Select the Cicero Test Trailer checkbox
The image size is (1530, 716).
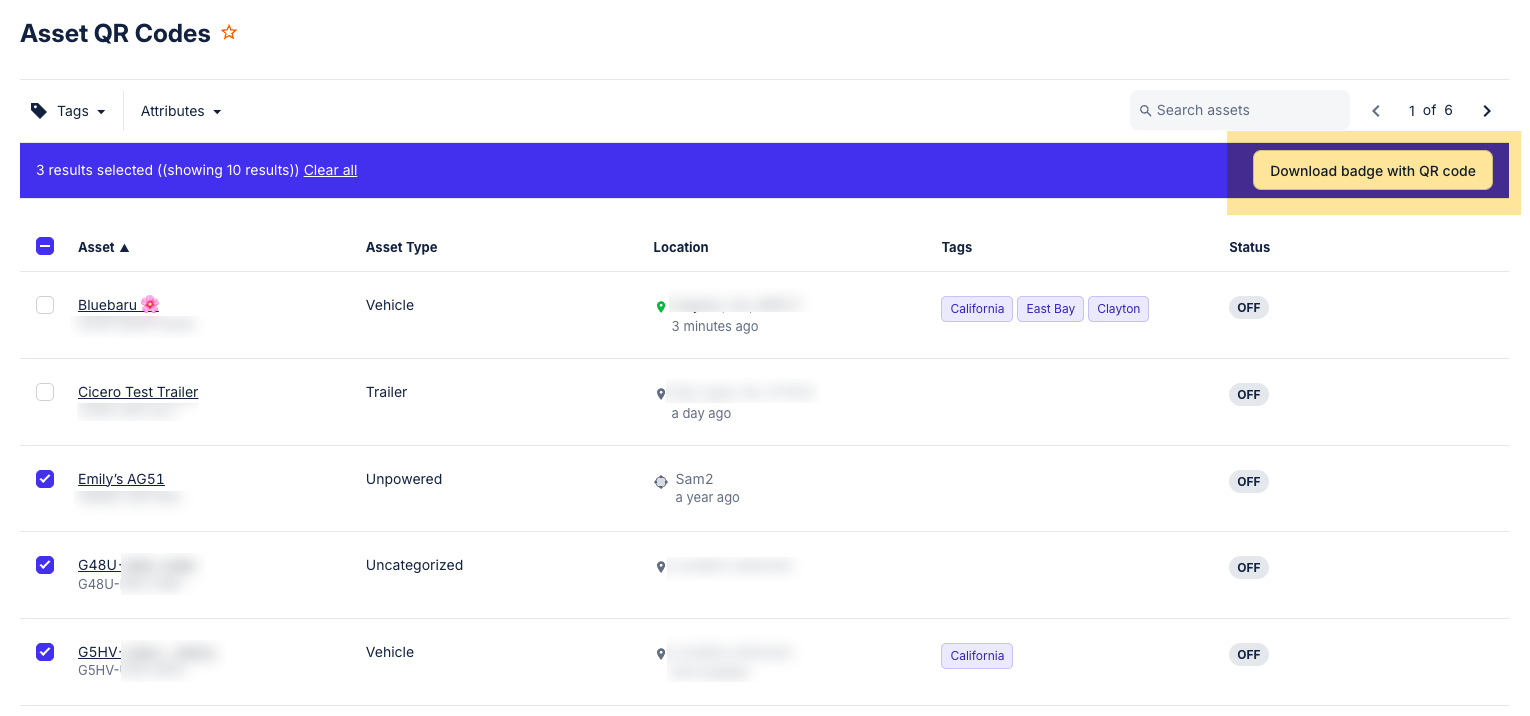click(45, 392)
